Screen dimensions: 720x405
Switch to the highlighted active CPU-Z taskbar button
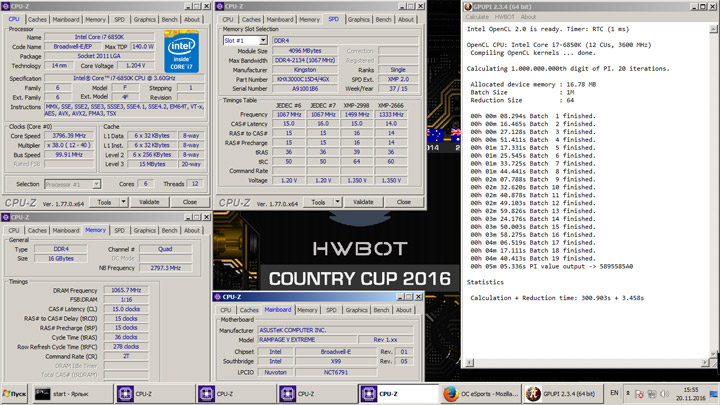[398, 394]
